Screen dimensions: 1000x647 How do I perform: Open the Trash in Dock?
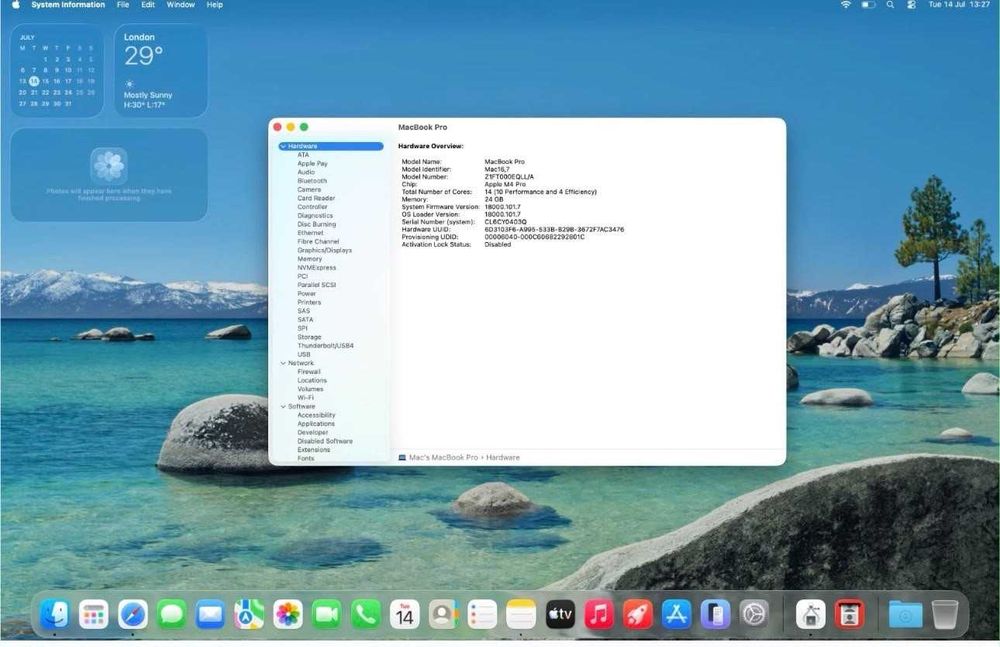click(945, 615)
